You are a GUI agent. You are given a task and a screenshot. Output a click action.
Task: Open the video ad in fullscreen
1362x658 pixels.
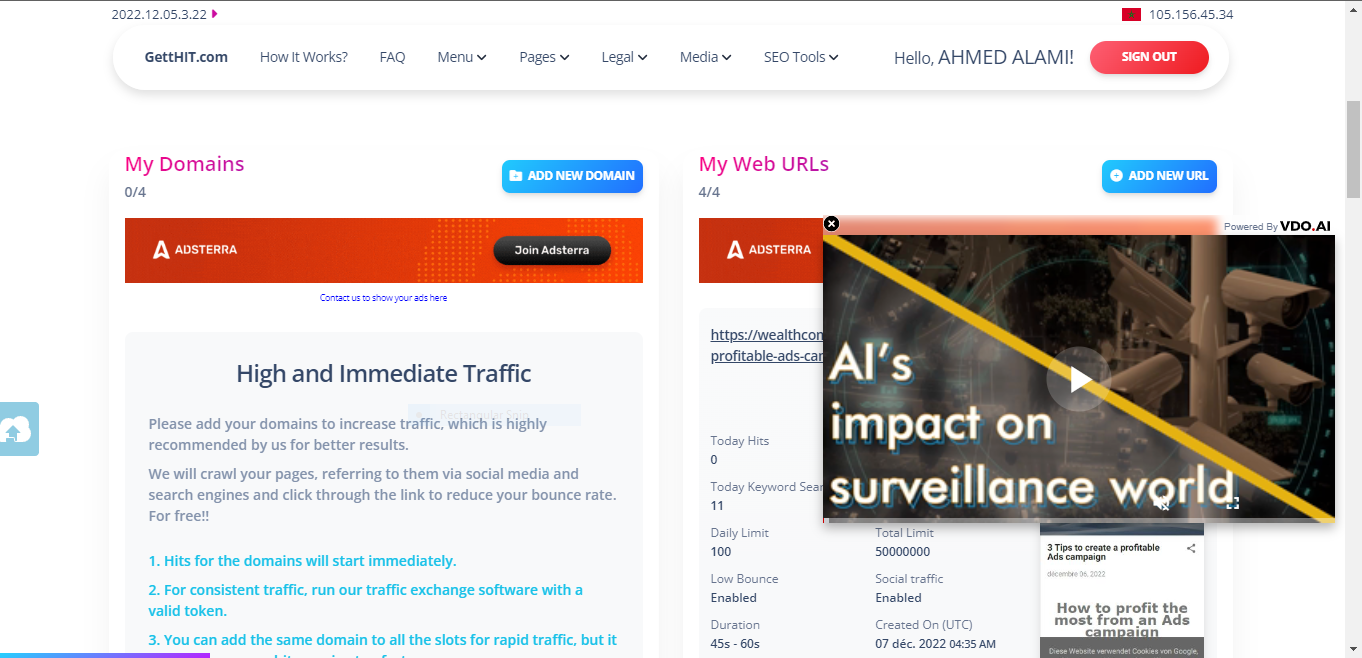click(x=1233, y=503)
